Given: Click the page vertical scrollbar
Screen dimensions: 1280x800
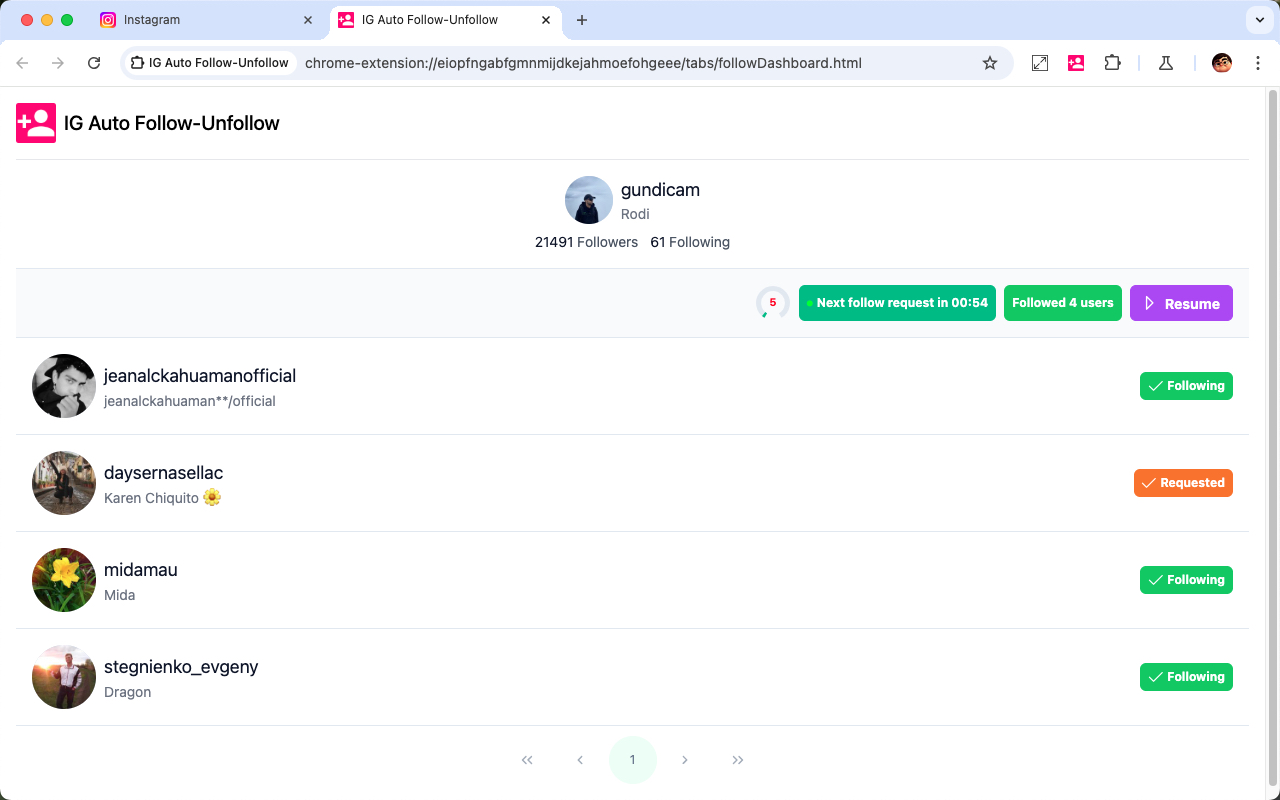Looking at the screenshot, I should (1273, 440).
